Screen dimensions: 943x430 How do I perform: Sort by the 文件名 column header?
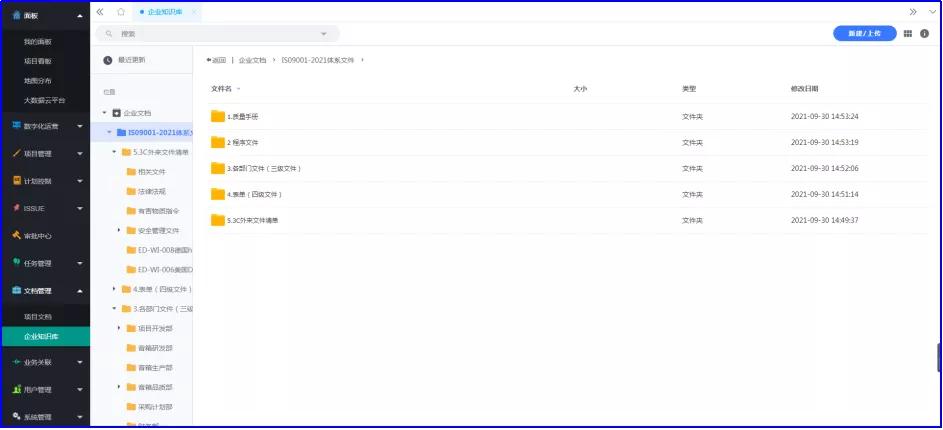pyautogui.click(x=221, y=88)
